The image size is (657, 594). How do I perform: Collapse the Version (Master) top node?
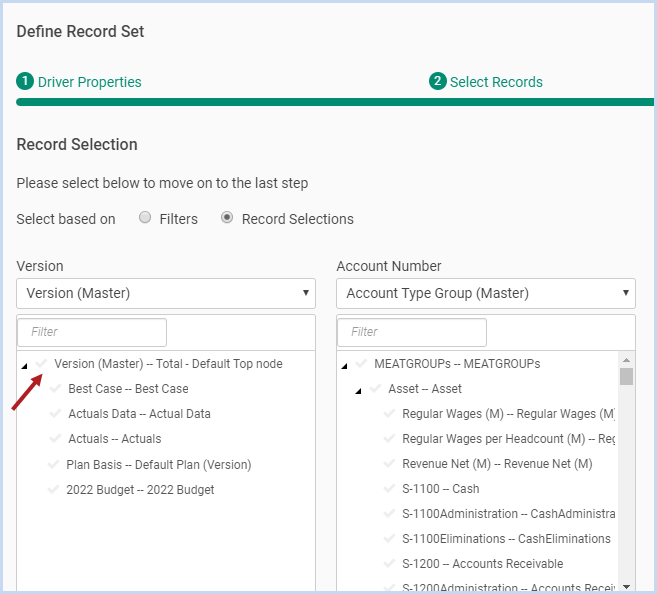point(24,366)
